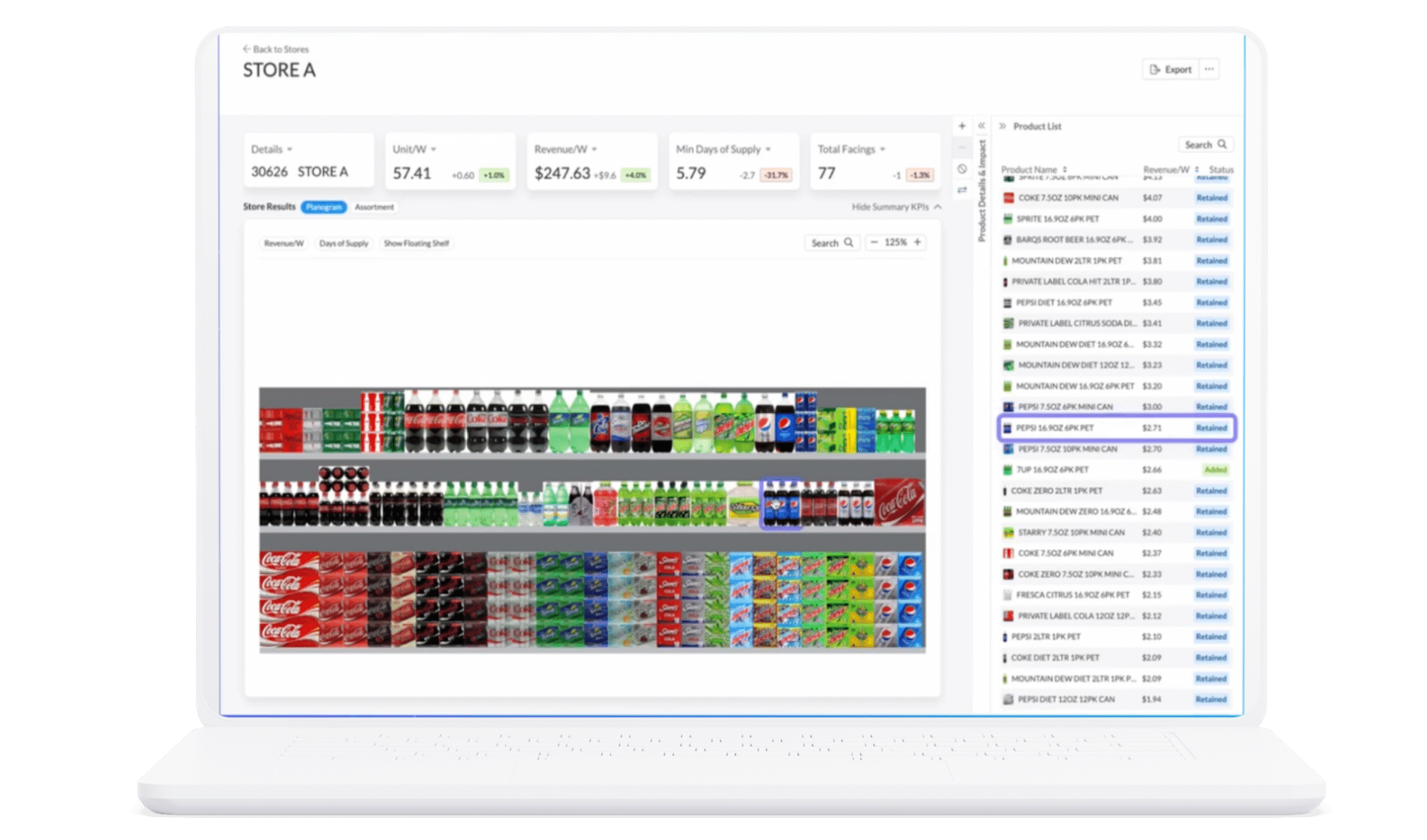
Task: Toggle the Revenue/W overlay chip
Action: (284, 243)
